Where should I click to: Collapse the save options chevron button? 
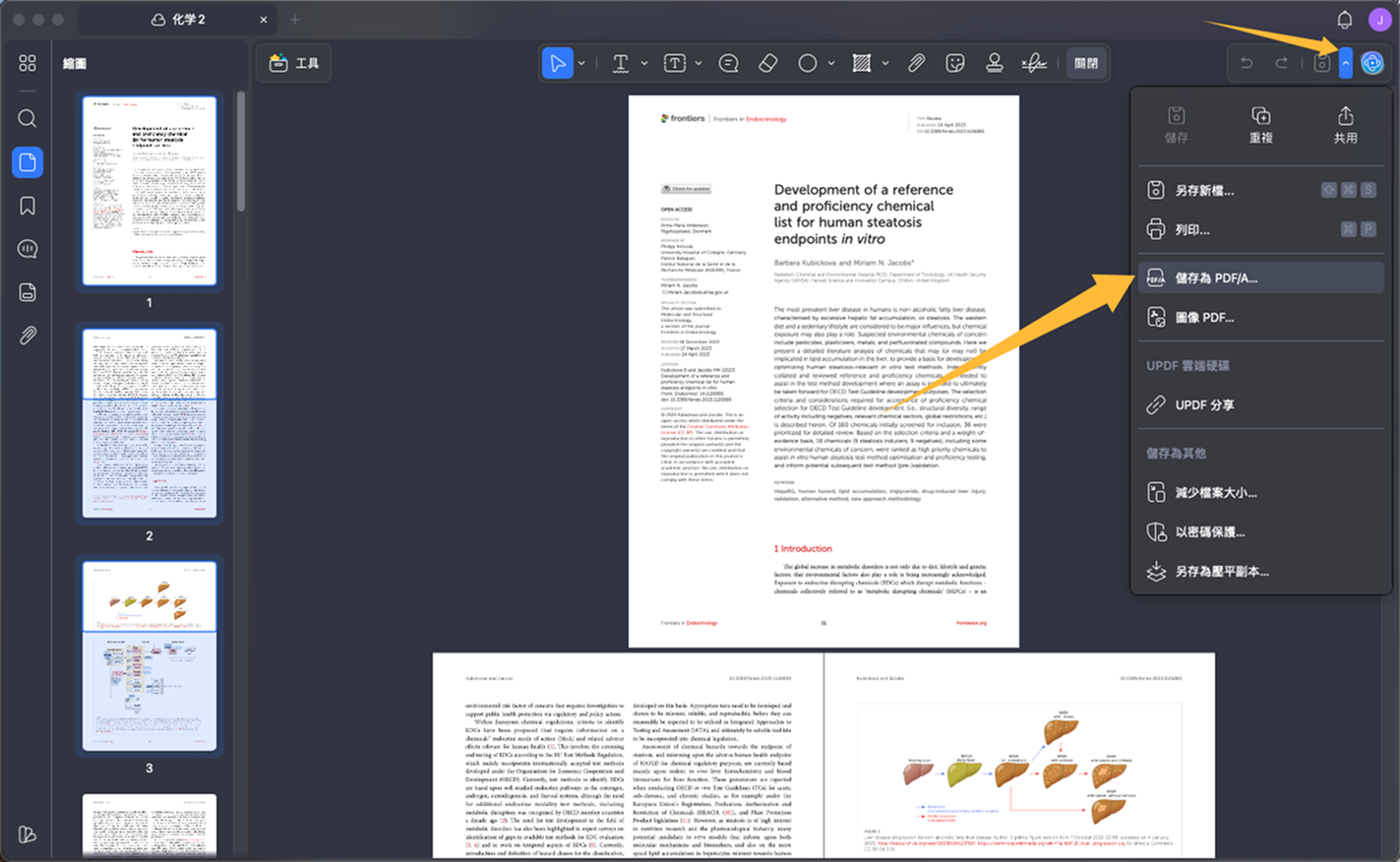click(1345, 63)
